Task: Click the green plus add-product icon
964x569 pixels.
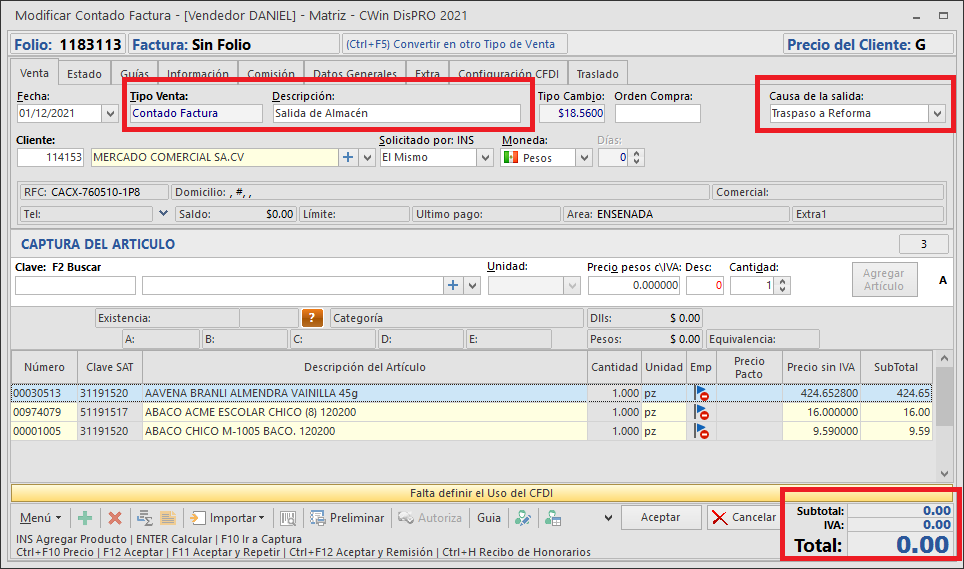Action: (x=85, y=518)
